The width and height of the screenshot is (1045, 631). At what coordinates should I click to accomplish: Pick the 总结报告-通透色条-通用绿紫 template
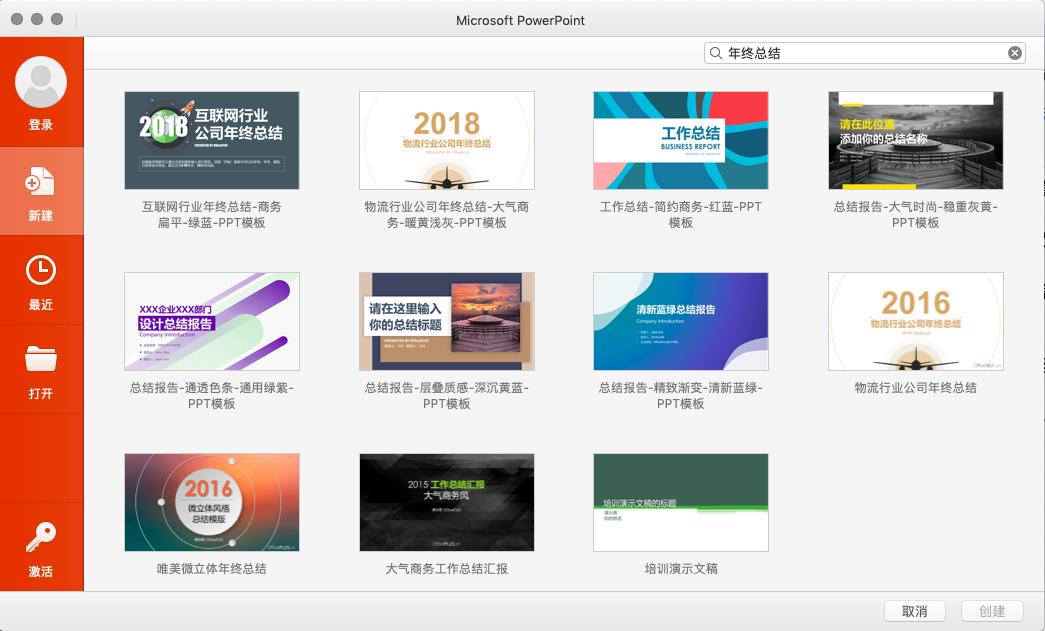click(x=211, y=321)
